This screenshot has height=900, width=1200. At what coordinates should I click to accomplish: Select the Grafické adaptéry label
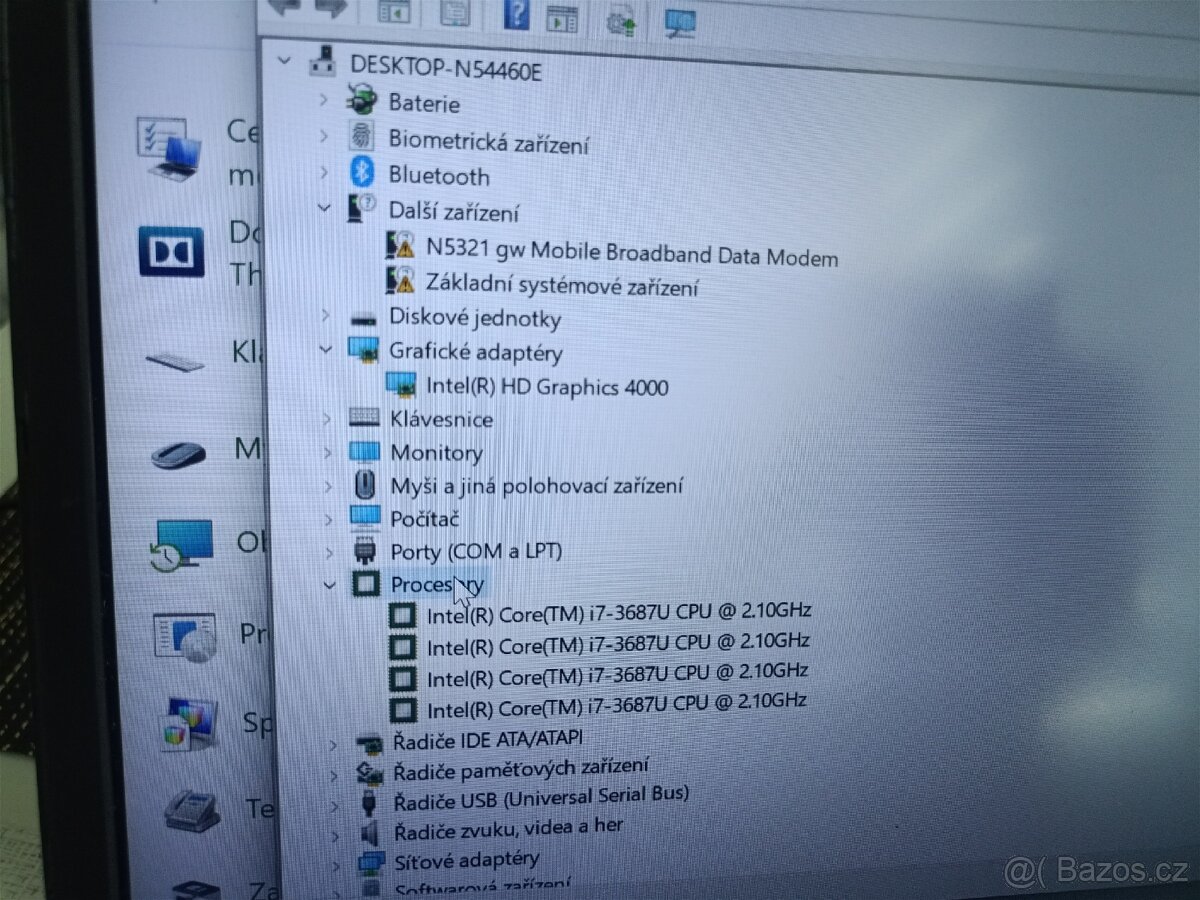pos(476,352)
